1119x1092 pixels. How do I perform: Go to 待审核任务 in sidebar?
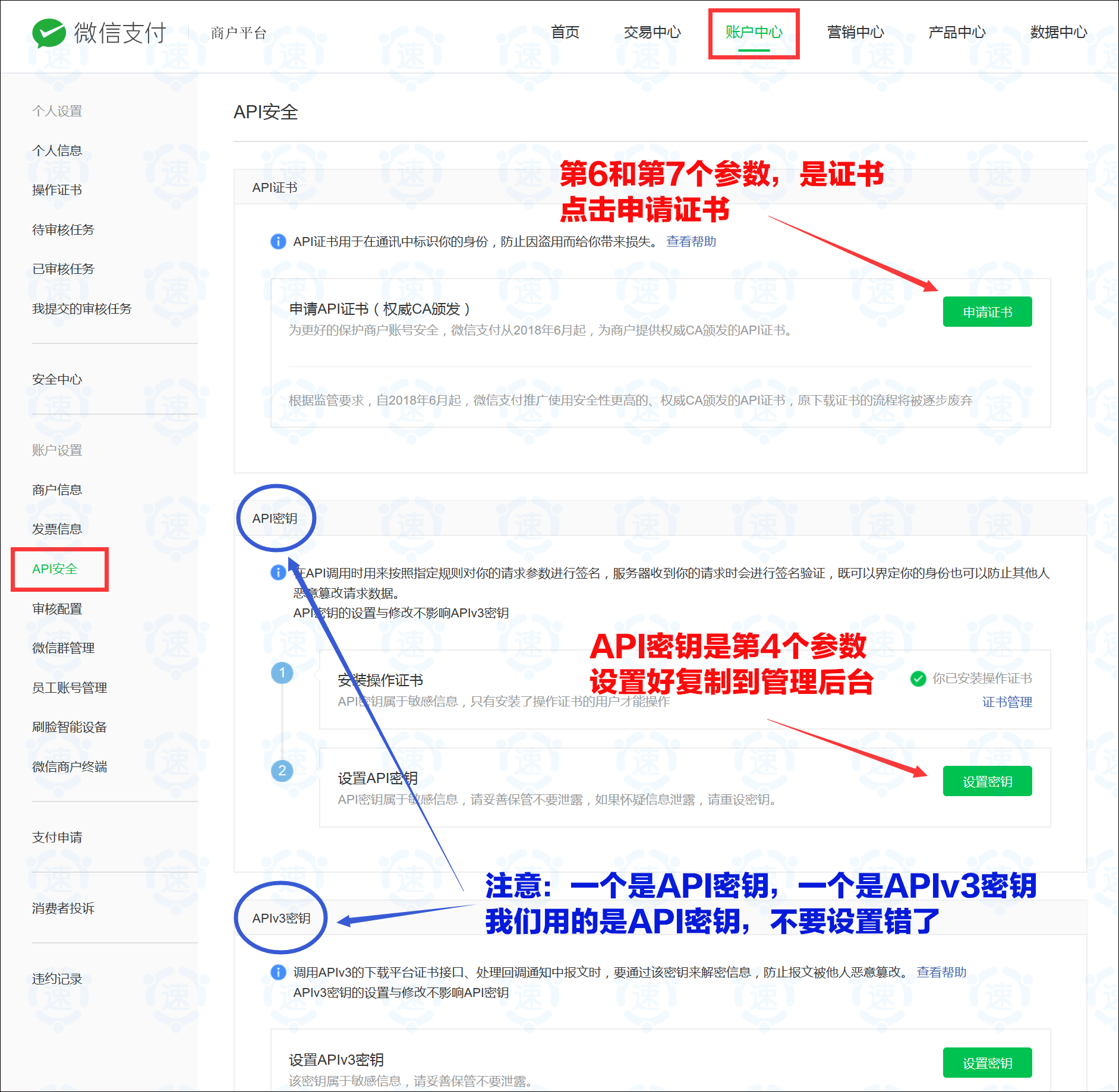63,230
